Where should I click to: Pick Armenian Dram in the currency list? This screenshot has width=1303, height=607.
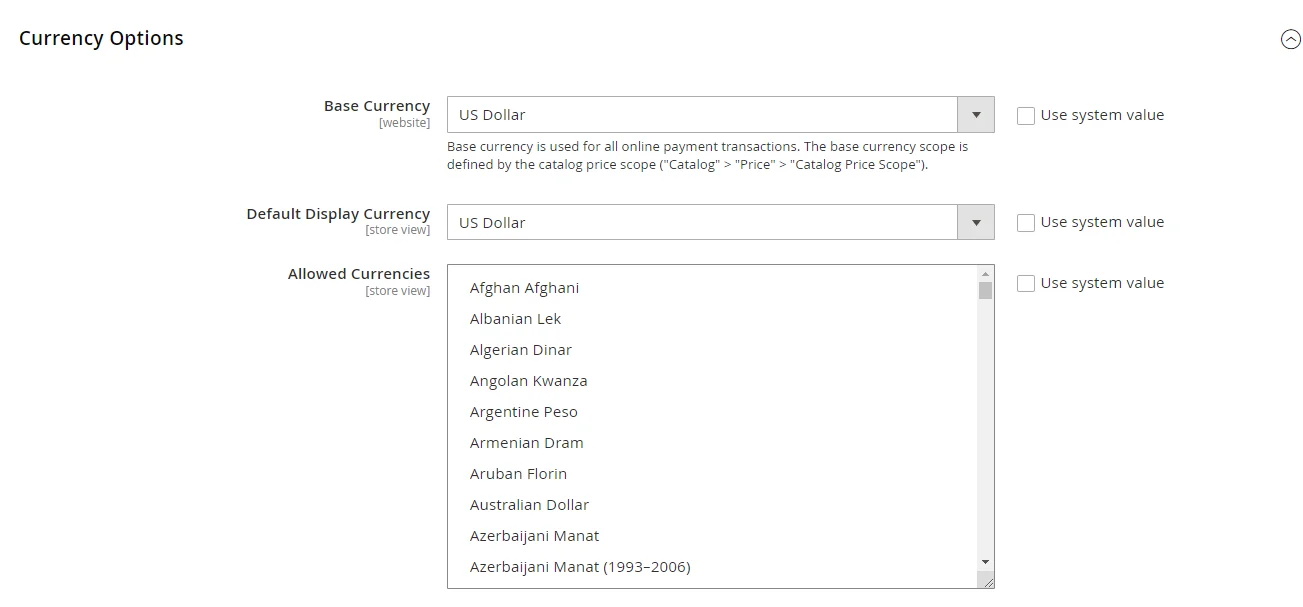pos(527,442)
